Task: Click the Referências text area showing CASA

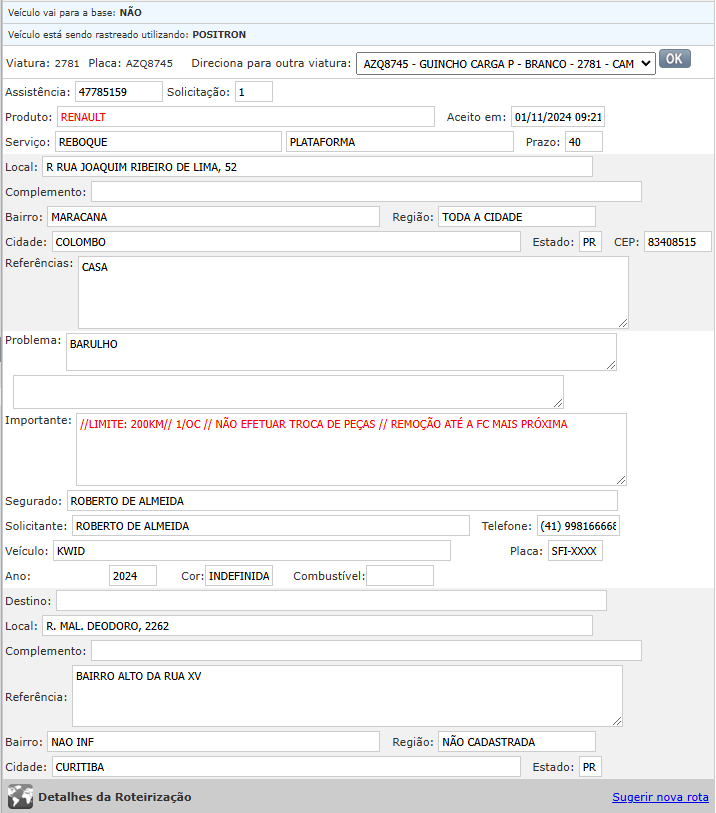Action: coord(353,292)
